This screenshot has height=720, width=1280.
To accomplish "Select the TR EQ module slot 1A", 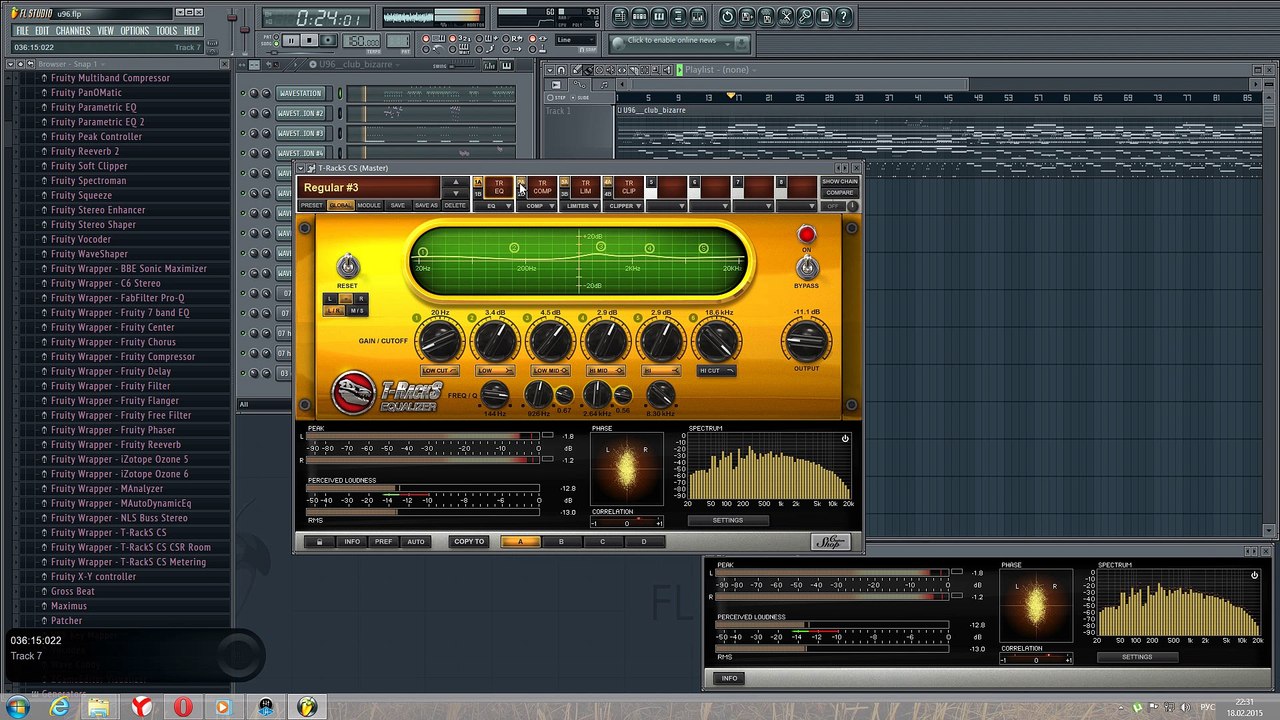I will [499, 187].
